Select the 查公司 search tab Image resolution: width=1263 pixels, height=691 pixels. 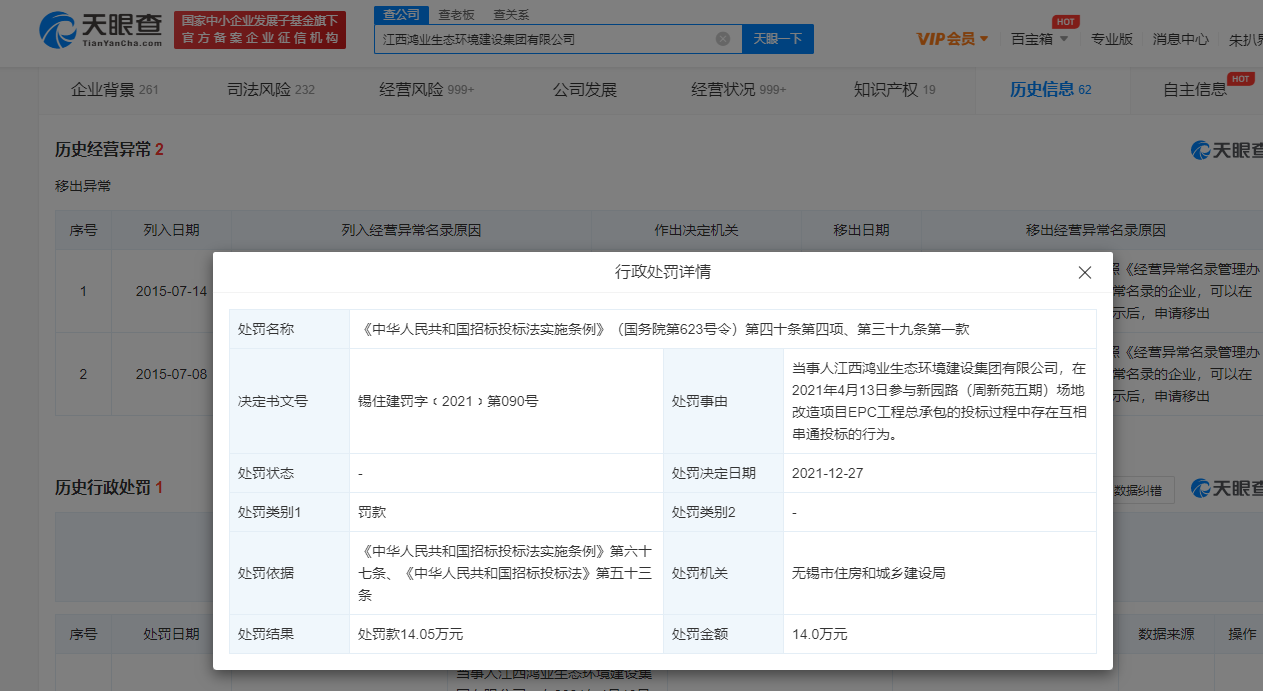(x=402, y=14)
